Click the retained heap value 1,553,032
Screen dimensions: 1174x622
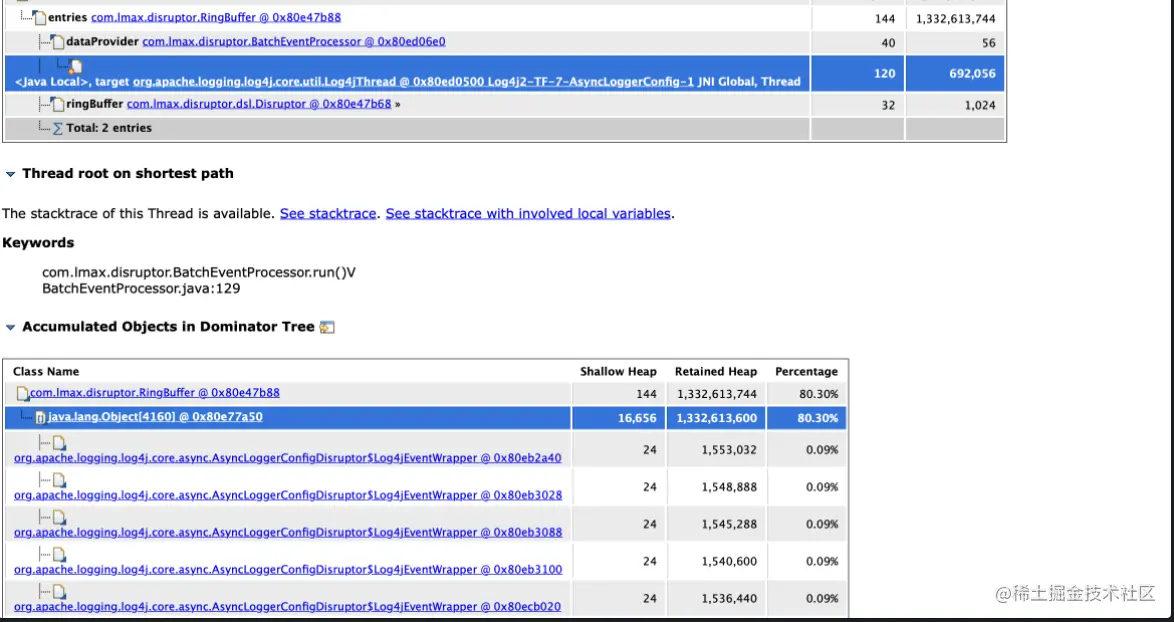(x=729, y=450)
